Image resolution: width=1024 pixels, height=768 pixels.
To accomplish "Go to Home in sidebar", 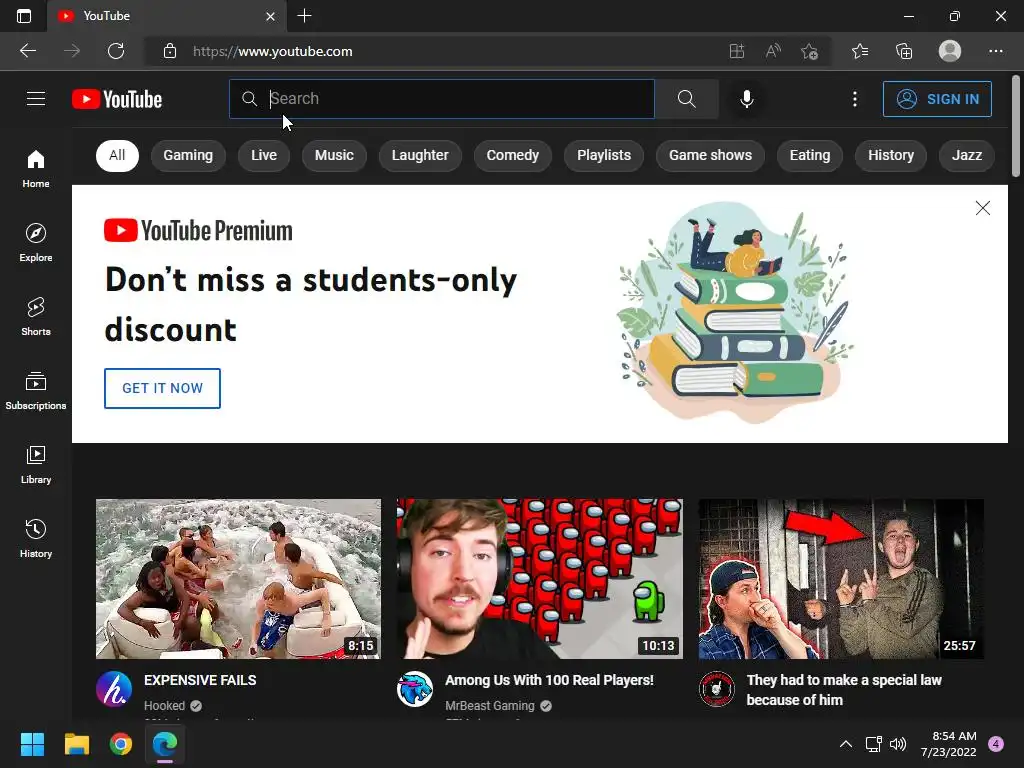I will [36, 168].
